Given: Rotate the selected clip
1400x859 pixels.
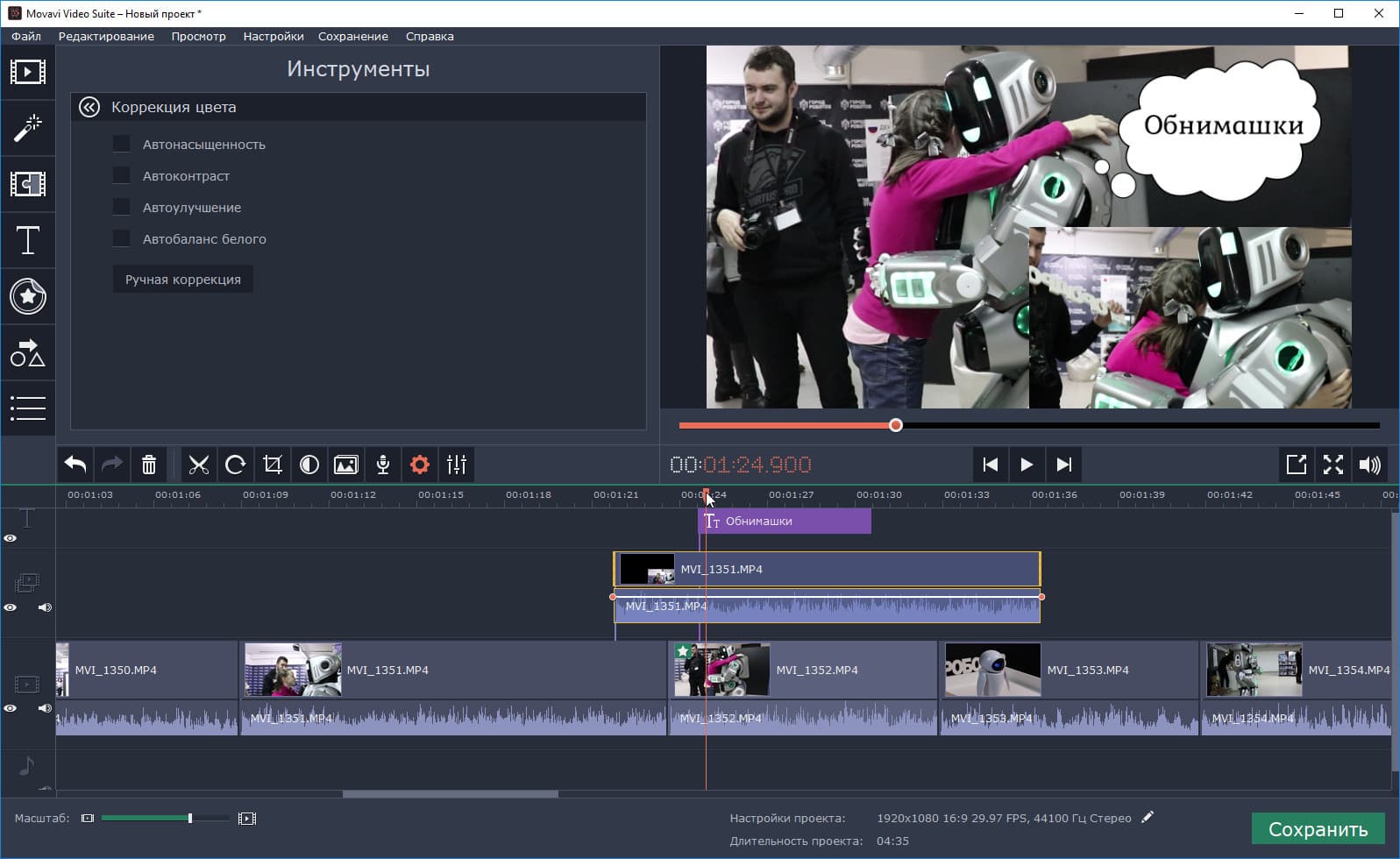Looking at the screenshot, I should point(236,465).
